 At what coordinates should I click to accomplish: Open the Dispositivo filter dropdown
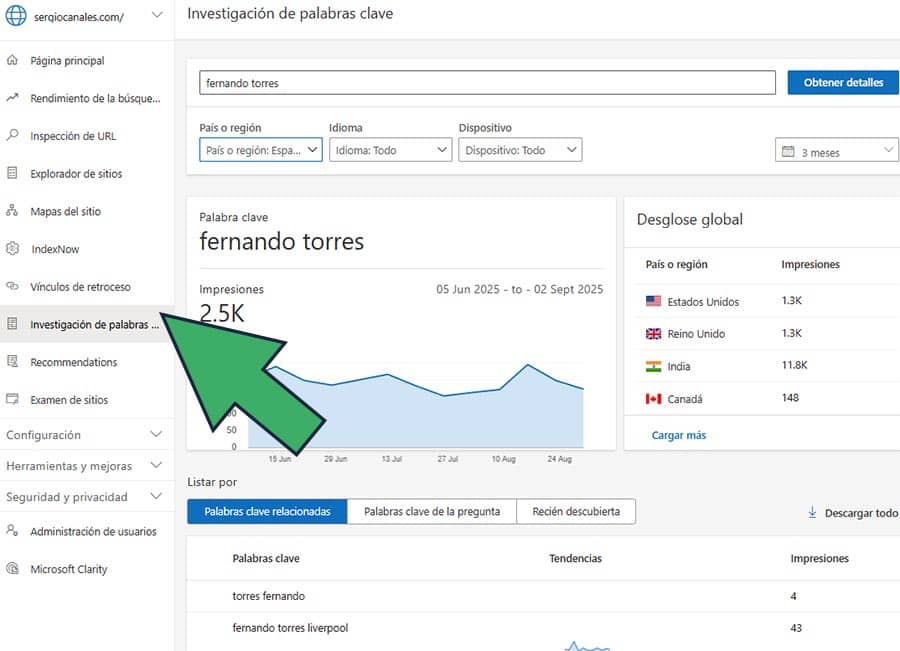click(520, 150)
